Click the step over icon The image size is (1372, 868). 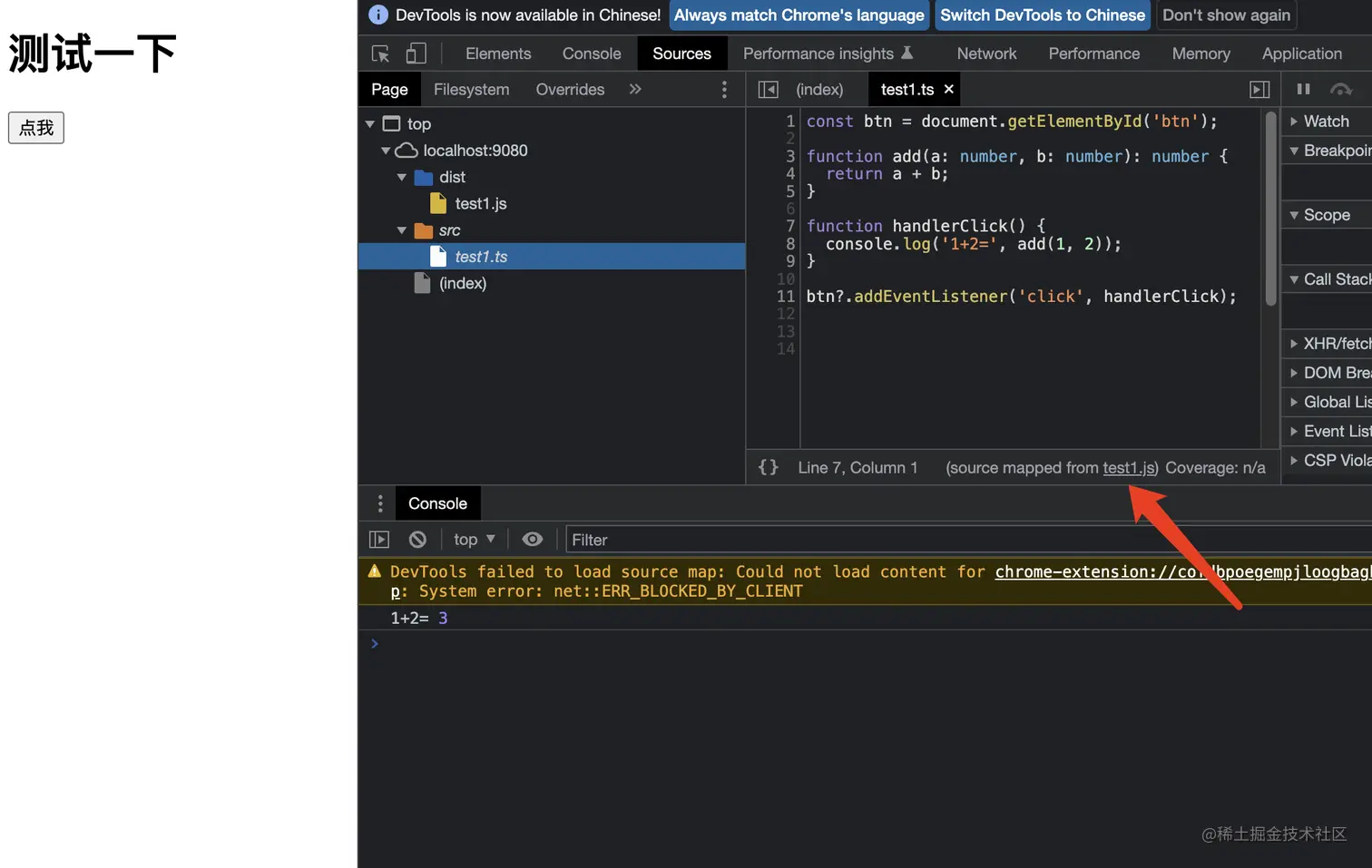click(1341, 89)
